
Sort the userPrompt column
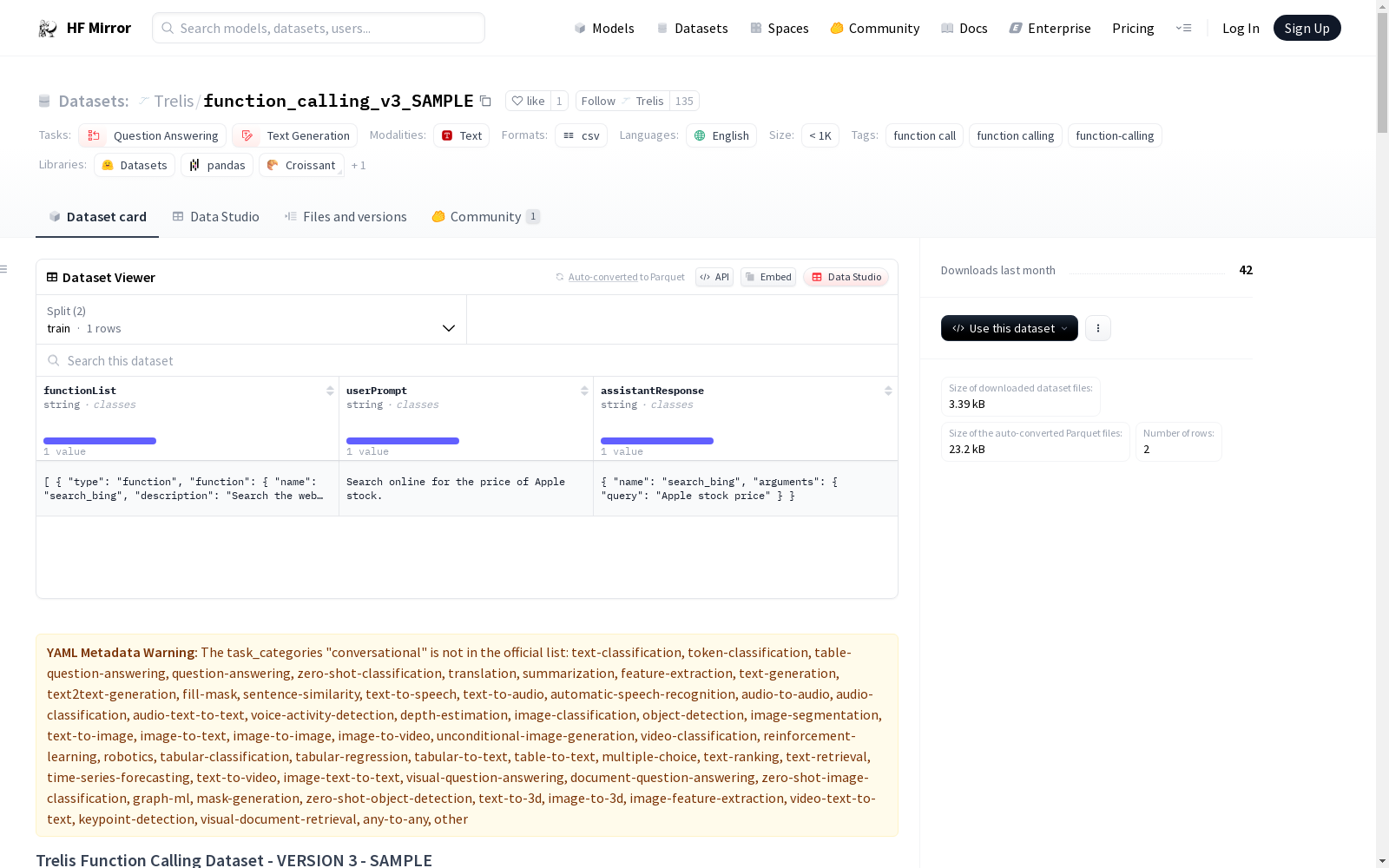[x=584, y=391]
